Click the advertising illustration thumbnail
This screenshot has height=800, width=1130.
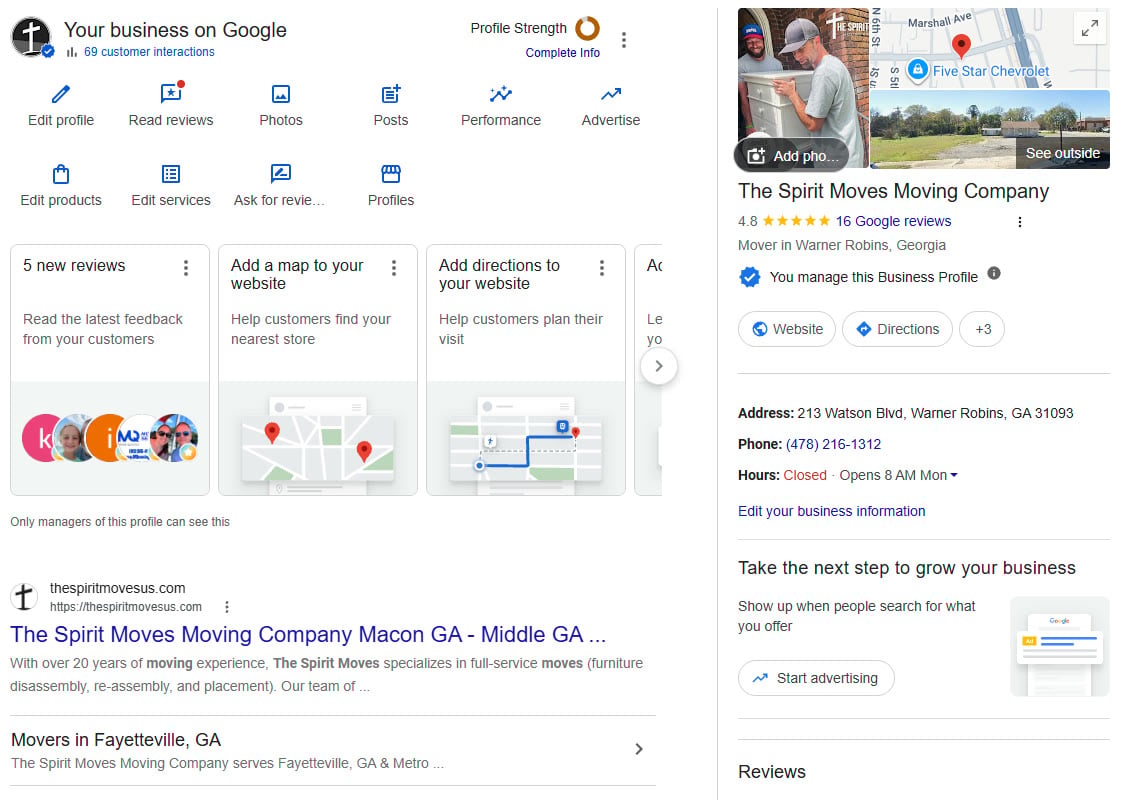[x=1060, y=646]
